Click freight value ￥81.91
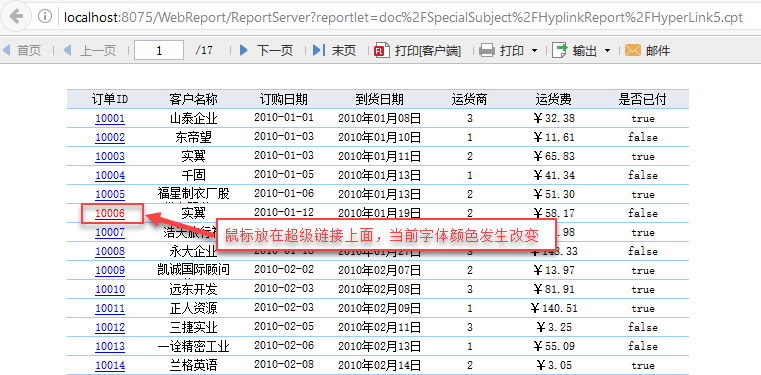This screenshot has width=761, height=375. click(554, 289)
